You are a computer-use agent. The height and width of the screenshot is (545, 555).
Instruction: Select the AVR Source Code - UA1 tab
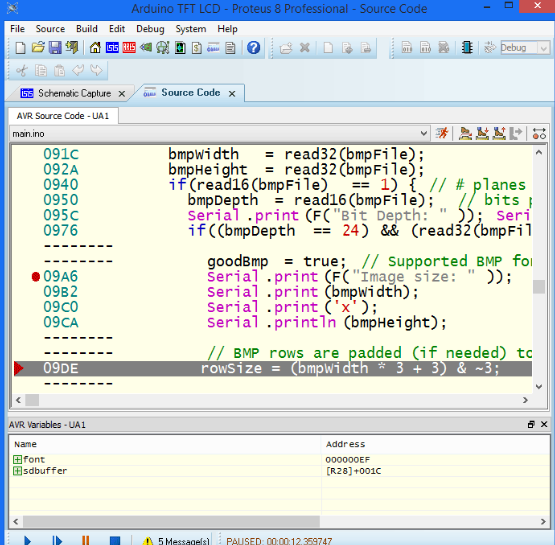coord(63,116)
